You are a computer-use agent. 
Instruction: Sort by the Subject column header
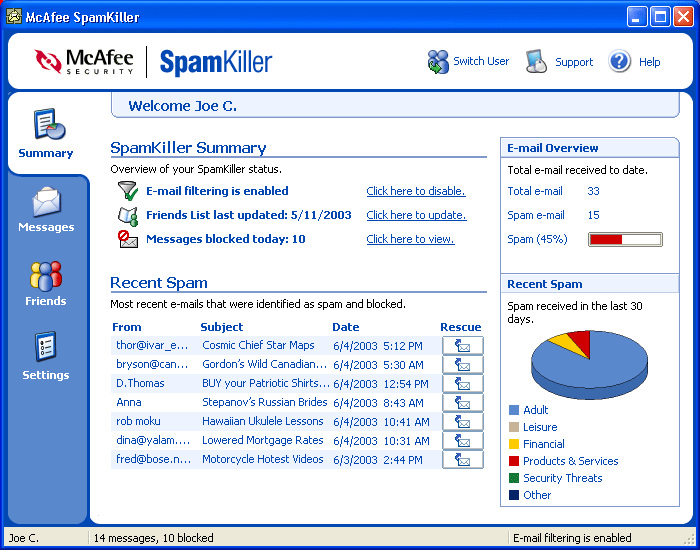[222, 327]
